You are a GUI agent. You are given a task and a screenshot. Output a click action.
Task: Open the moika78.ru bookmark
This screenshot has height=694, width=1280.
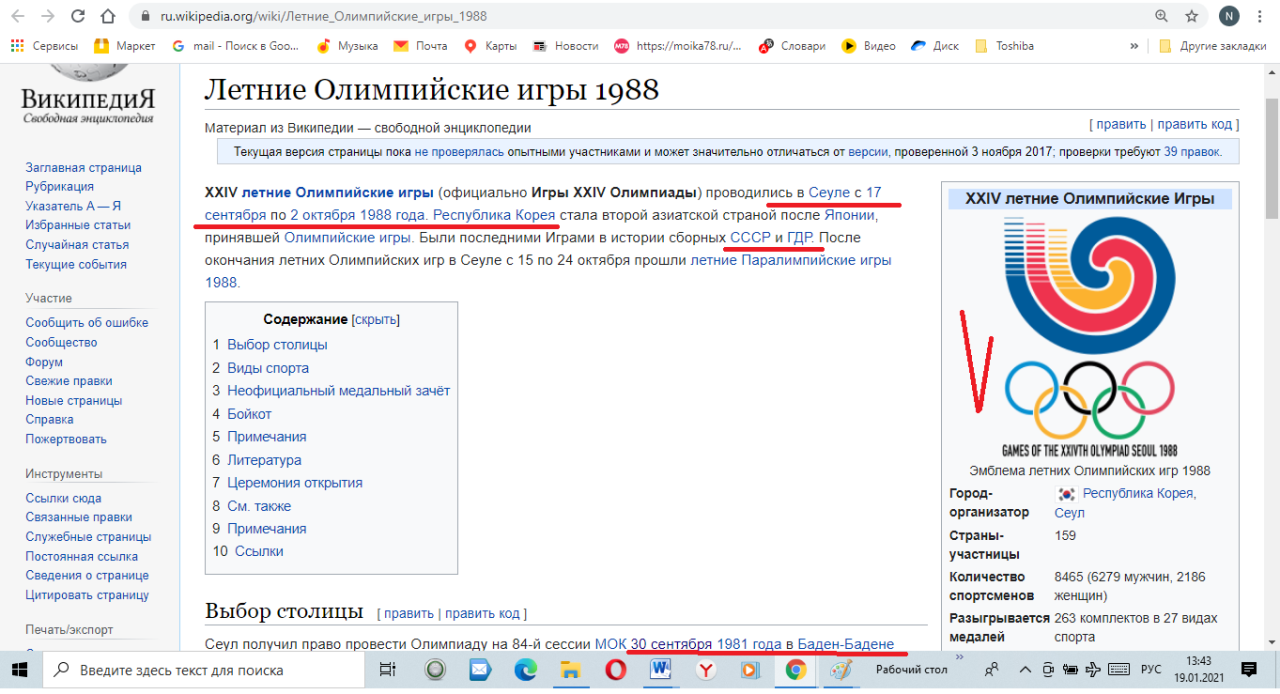(x=679, y=46)
